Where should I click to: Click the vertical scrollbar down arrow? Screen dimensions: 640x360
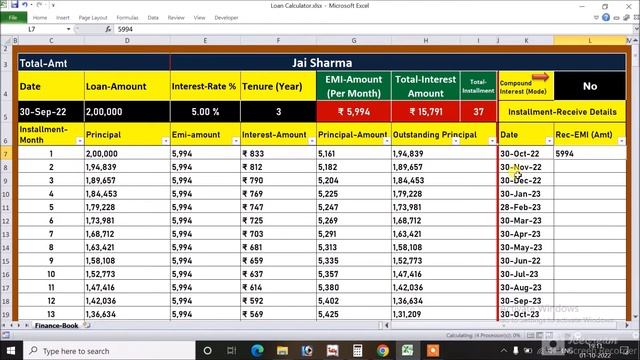coord(636,316)
